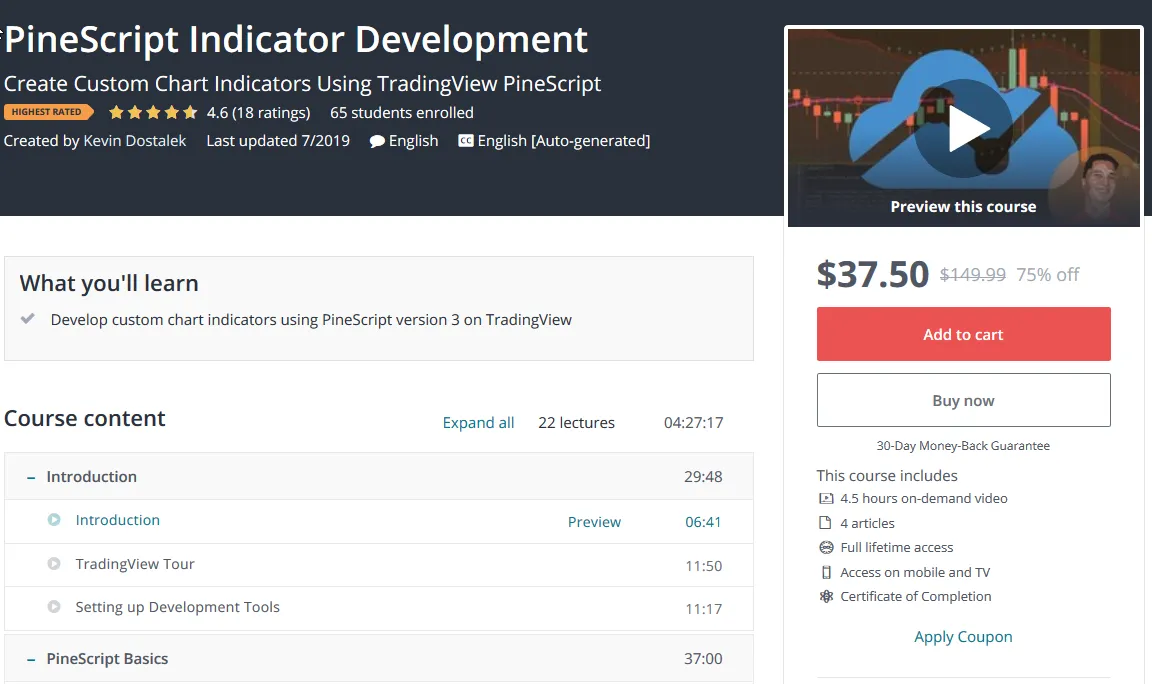Click the Highest Rated badge
Viewport: 1152px width, 684px height.
(x=48, y=112)
